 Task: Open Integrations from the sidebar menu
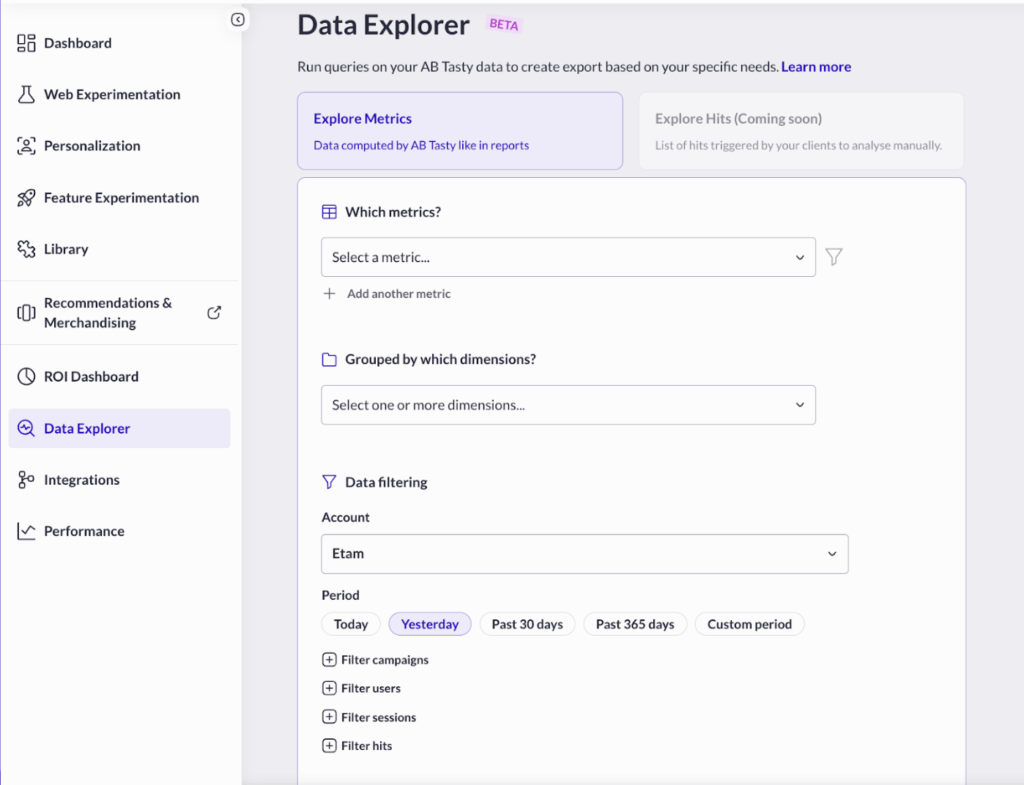pos(81,480)
